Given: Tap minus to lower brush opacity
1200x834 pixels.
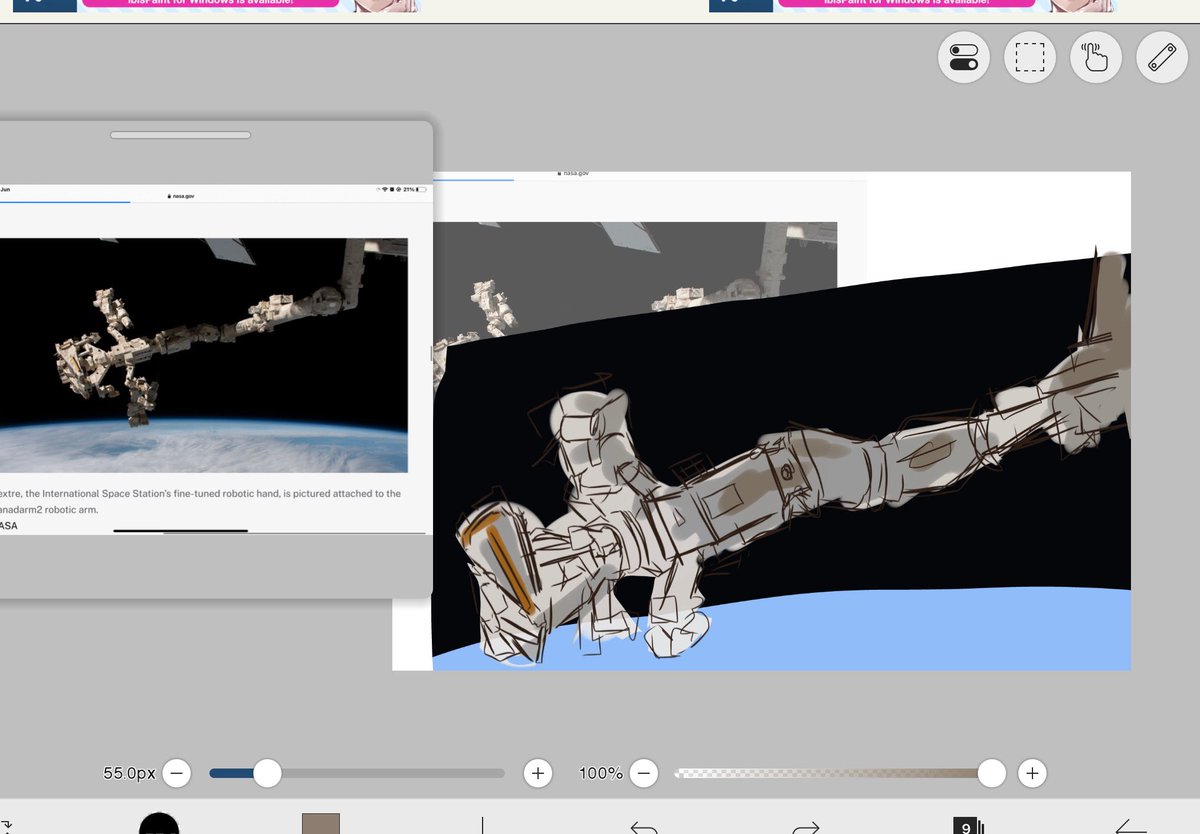Looking at the screenshot, I should 644,773.
